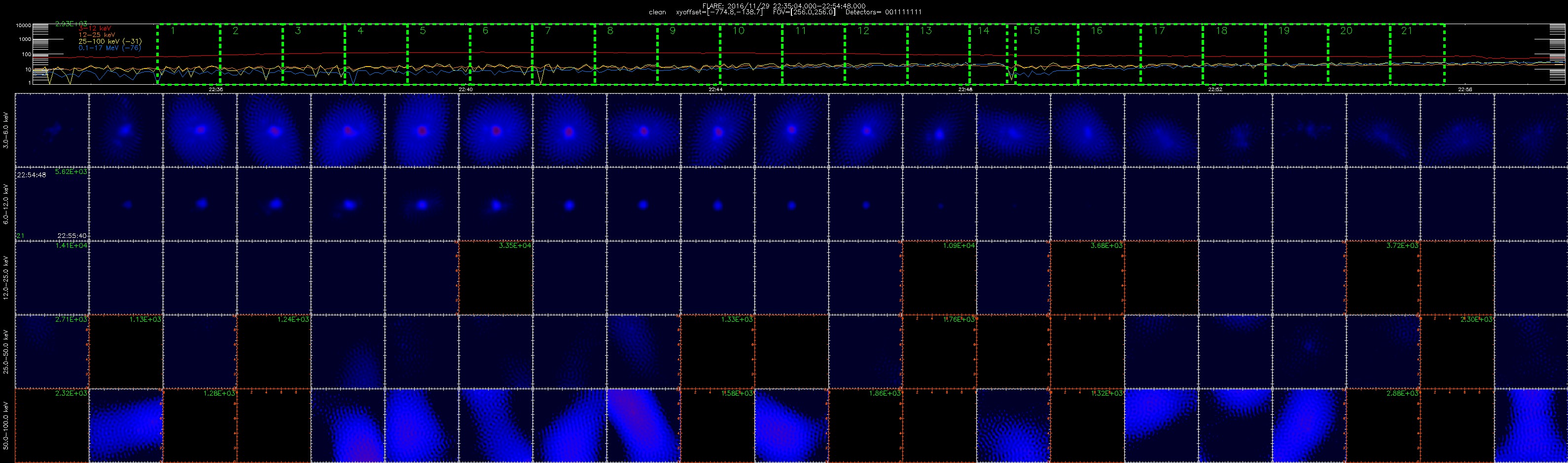The image size is (1568, 463).
Task: Open the black panel marked 3.68E+03
Action: 1087,277
